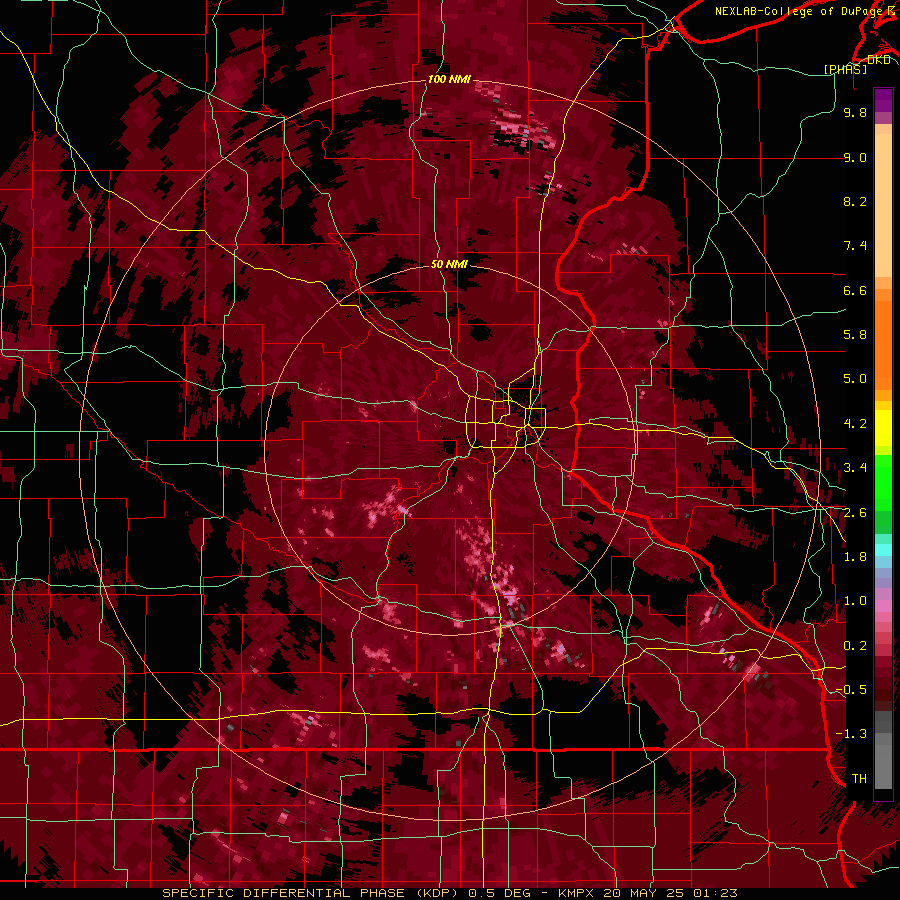Click the '50 NMI' range ring label
The height and width of the screenshot is (900, 900).
pos(449,264)
